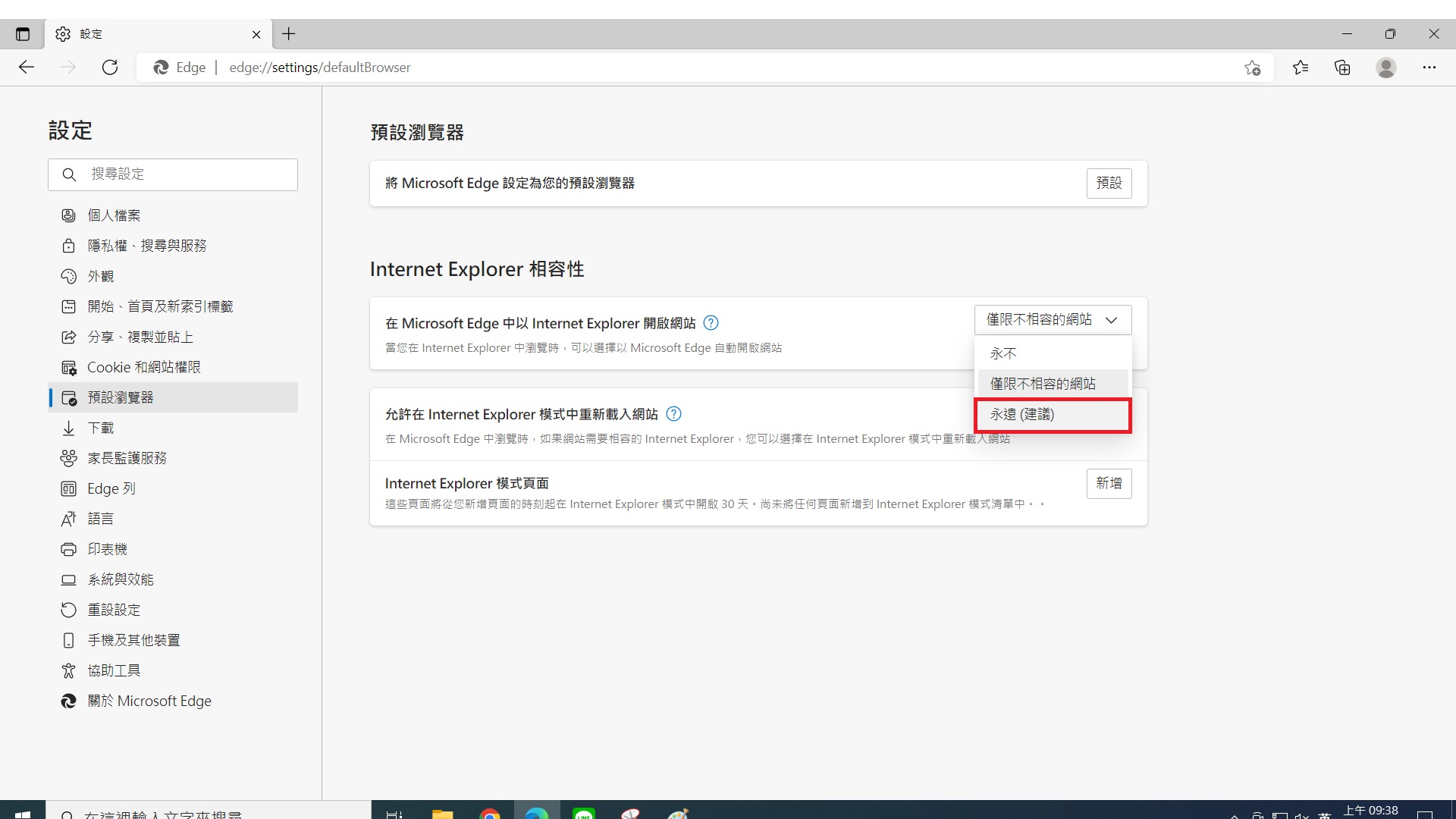Open Edge 列 settings section
Viewport: 1456px width, 819px height.
pos(173,488)
